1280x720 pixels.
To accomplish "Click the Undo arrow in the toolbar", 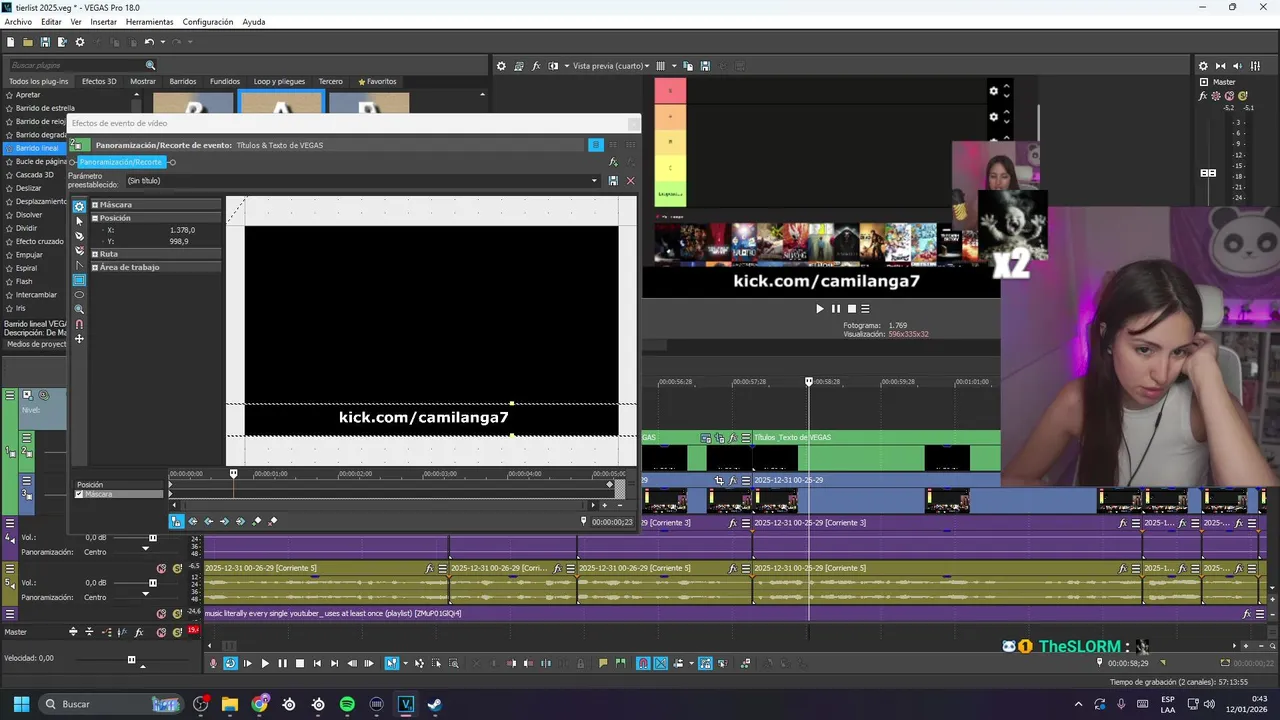I will (149, 42).
